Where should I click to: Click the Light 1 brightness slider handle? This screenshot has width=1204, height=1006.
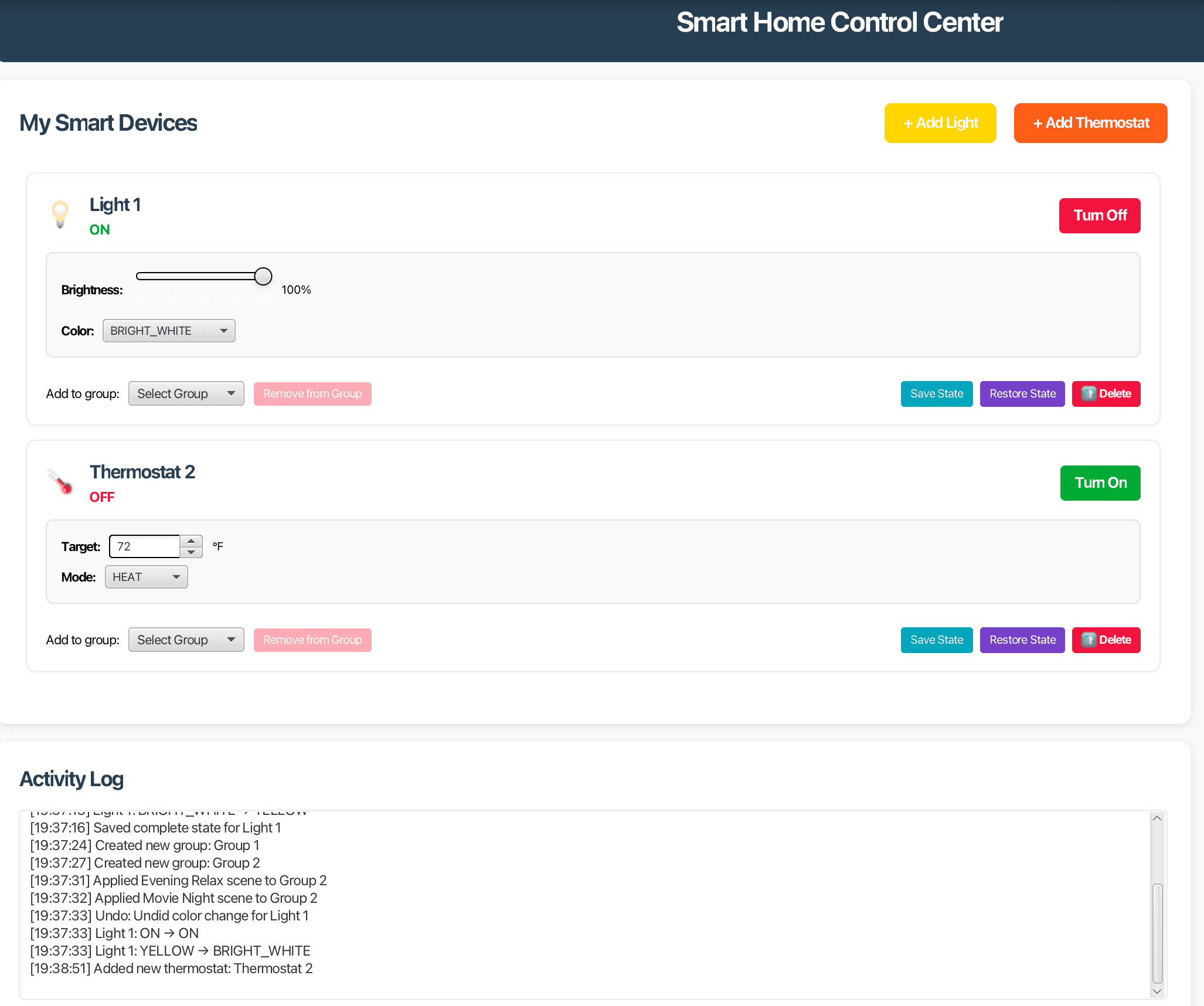point(263,276)
